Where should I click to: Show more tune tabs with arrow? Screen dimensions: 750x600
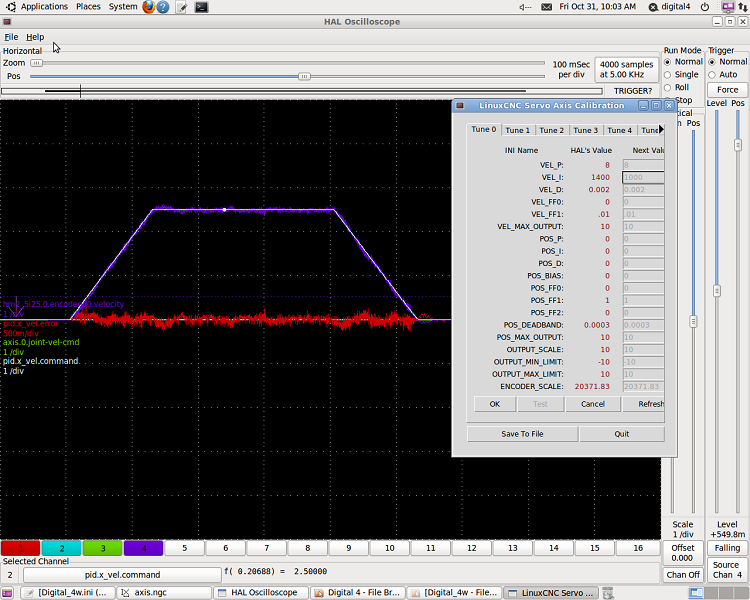(661, 129)
